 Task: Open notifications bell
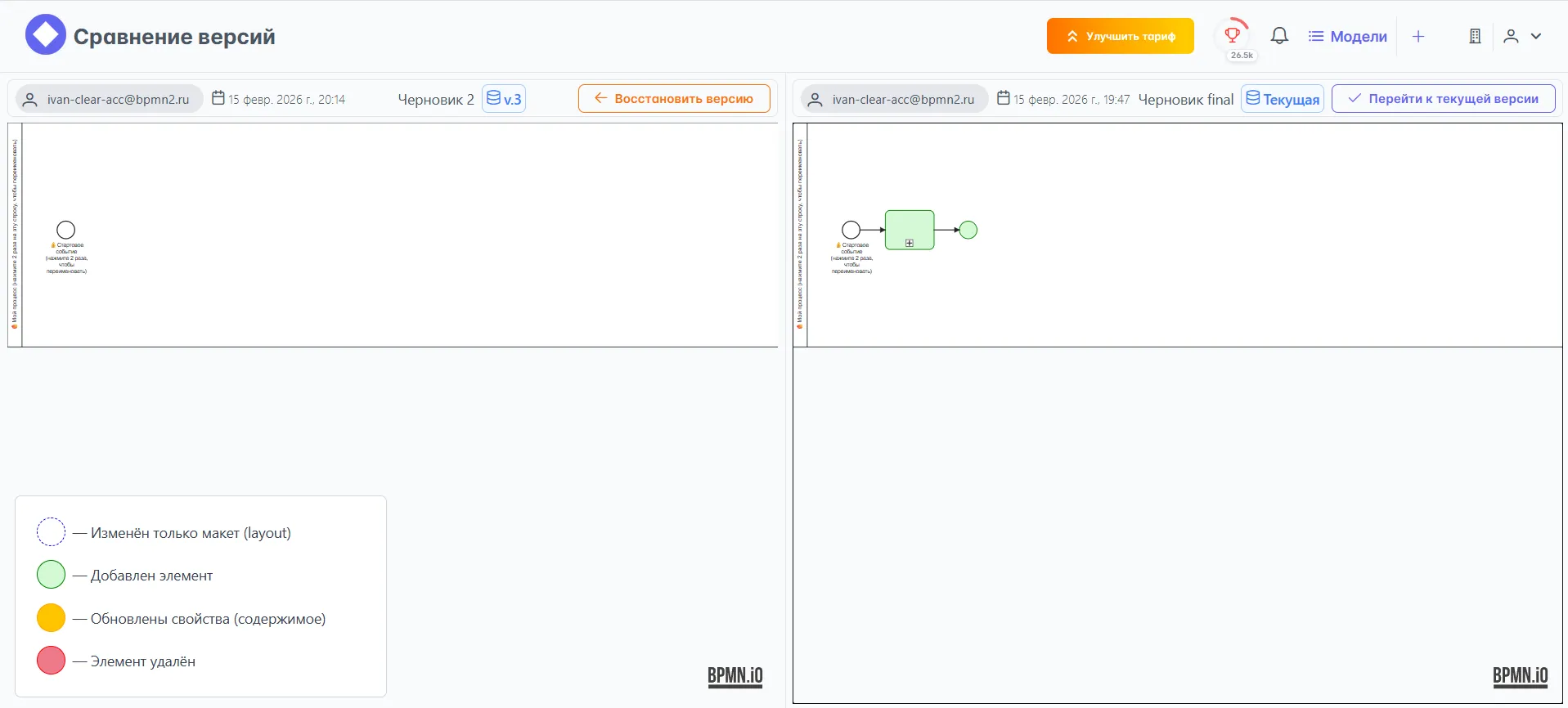coord(1279,36)
